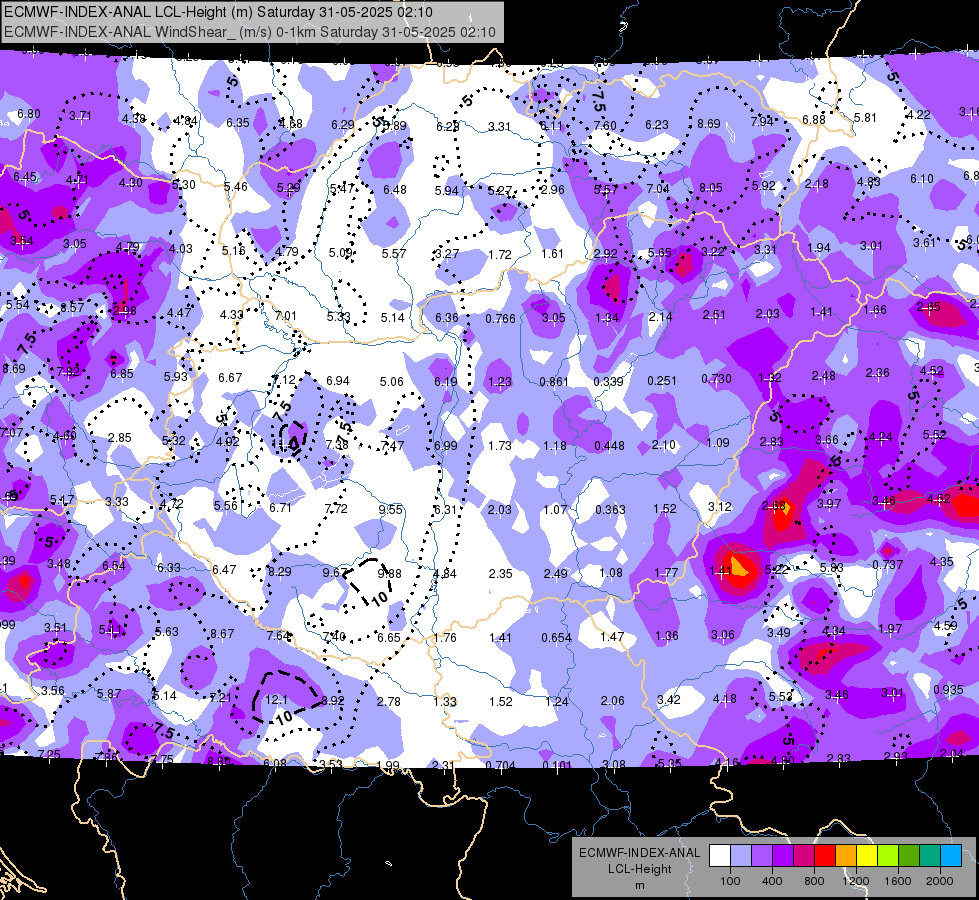The width and height of the screenshot is (979, 900).
Task: Click the map value '0.730'
Action: pyautogui.click(x=717, y=379)
